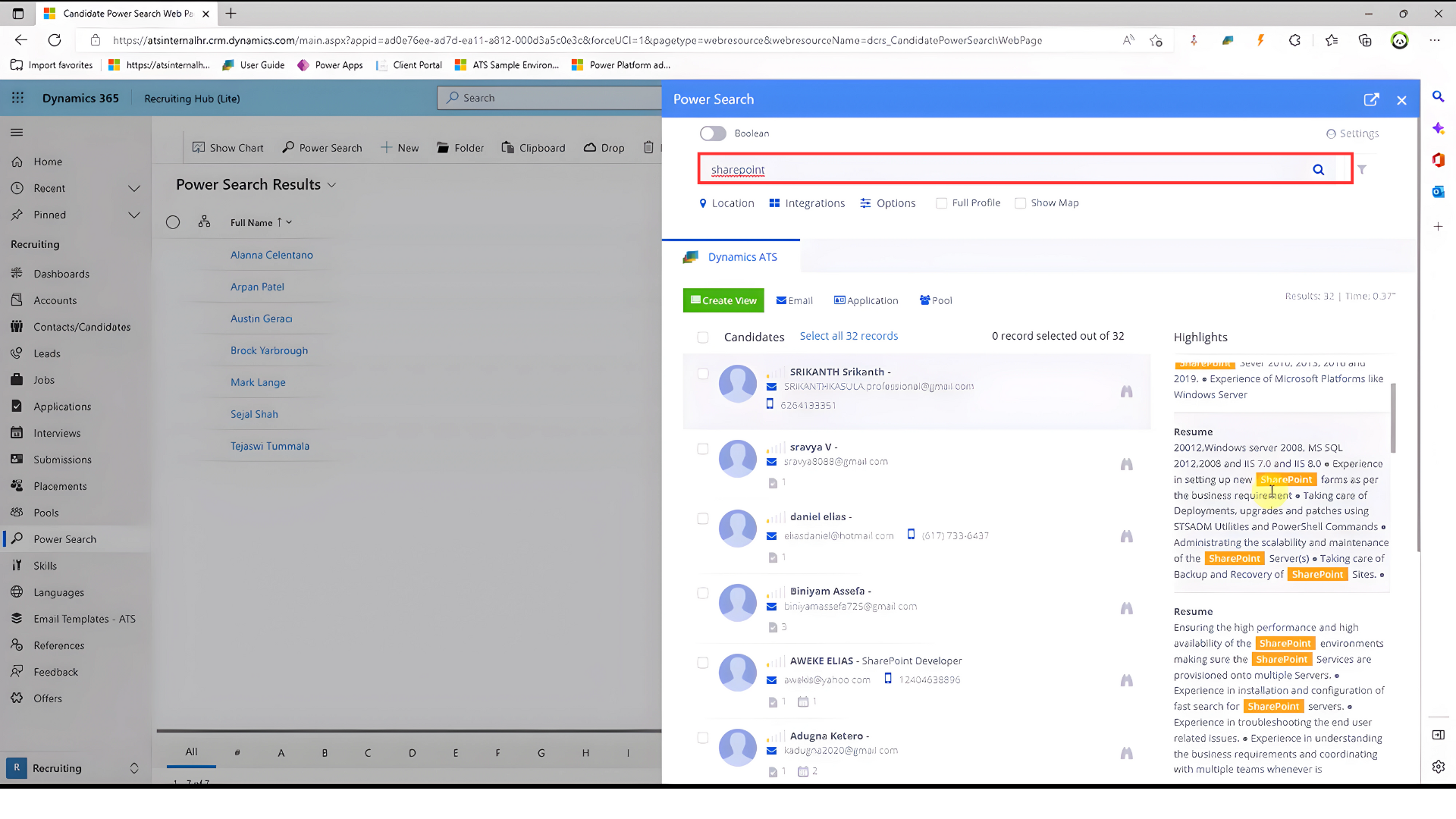Click Select all 32 records link

coord(849,336)
